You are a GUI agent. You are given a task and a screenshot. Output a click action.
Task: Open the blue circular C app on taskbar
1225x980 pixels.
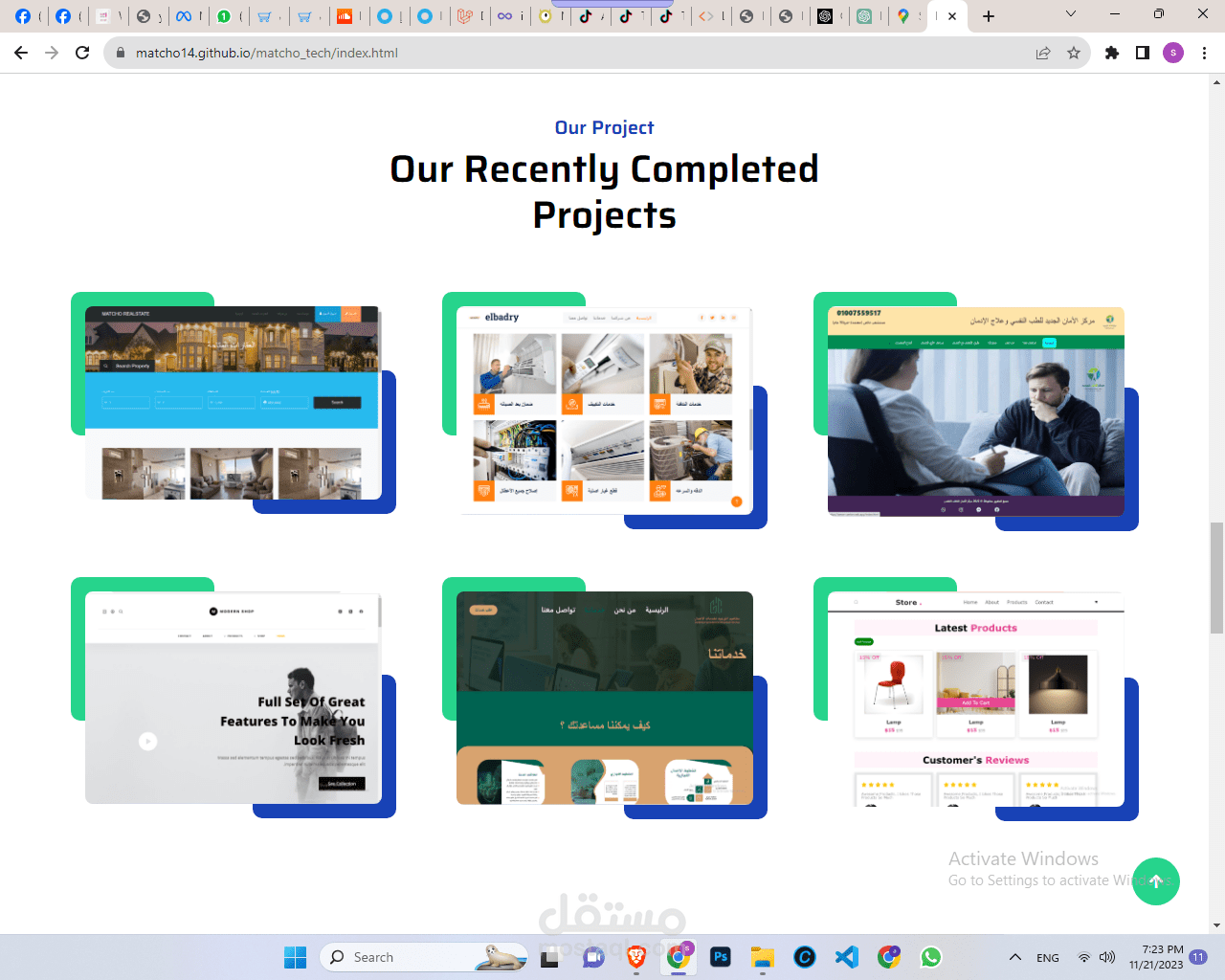point(805,957)
